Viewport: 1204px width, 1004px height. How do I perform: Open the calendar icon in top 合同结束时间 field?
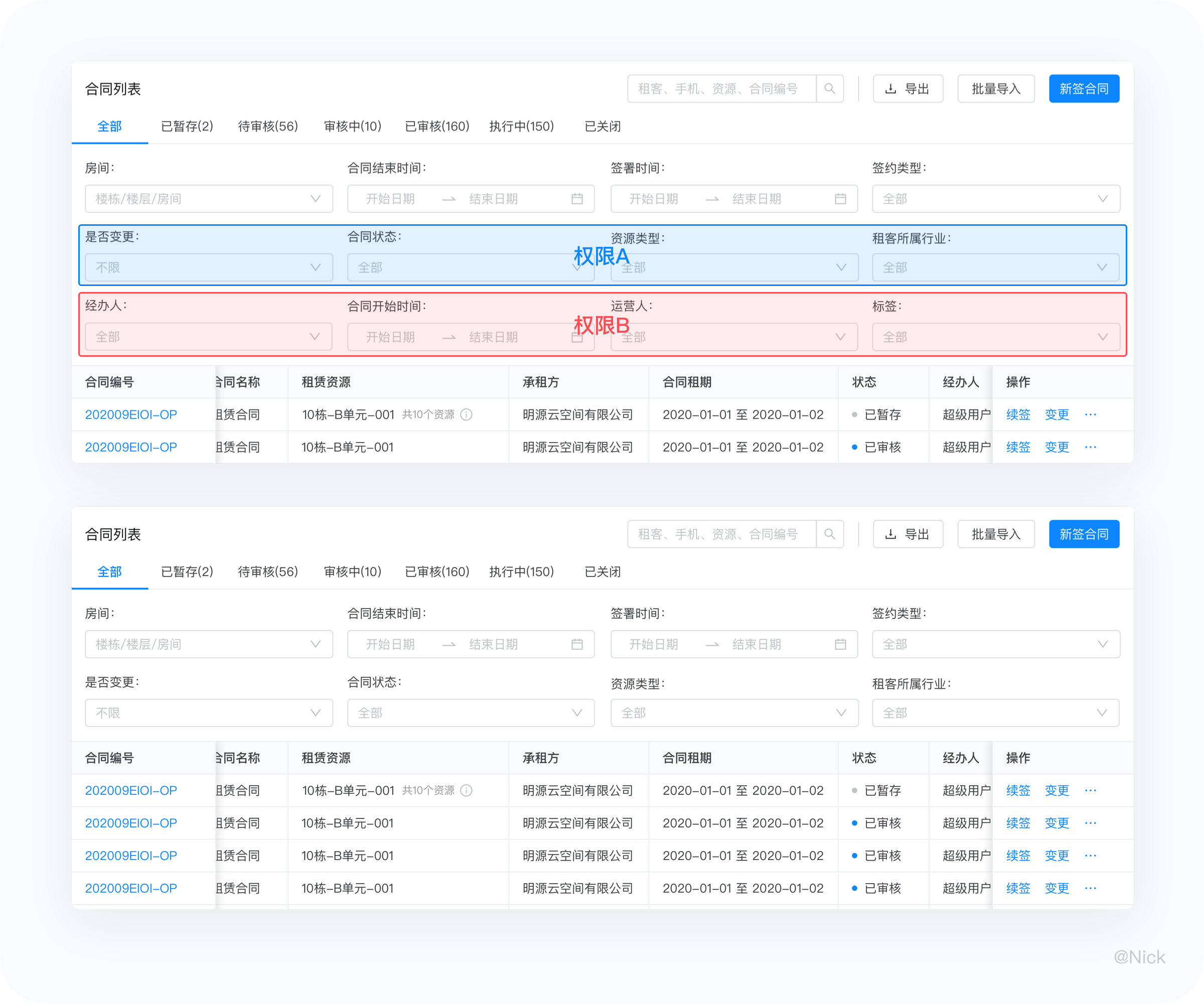(577, 199)
